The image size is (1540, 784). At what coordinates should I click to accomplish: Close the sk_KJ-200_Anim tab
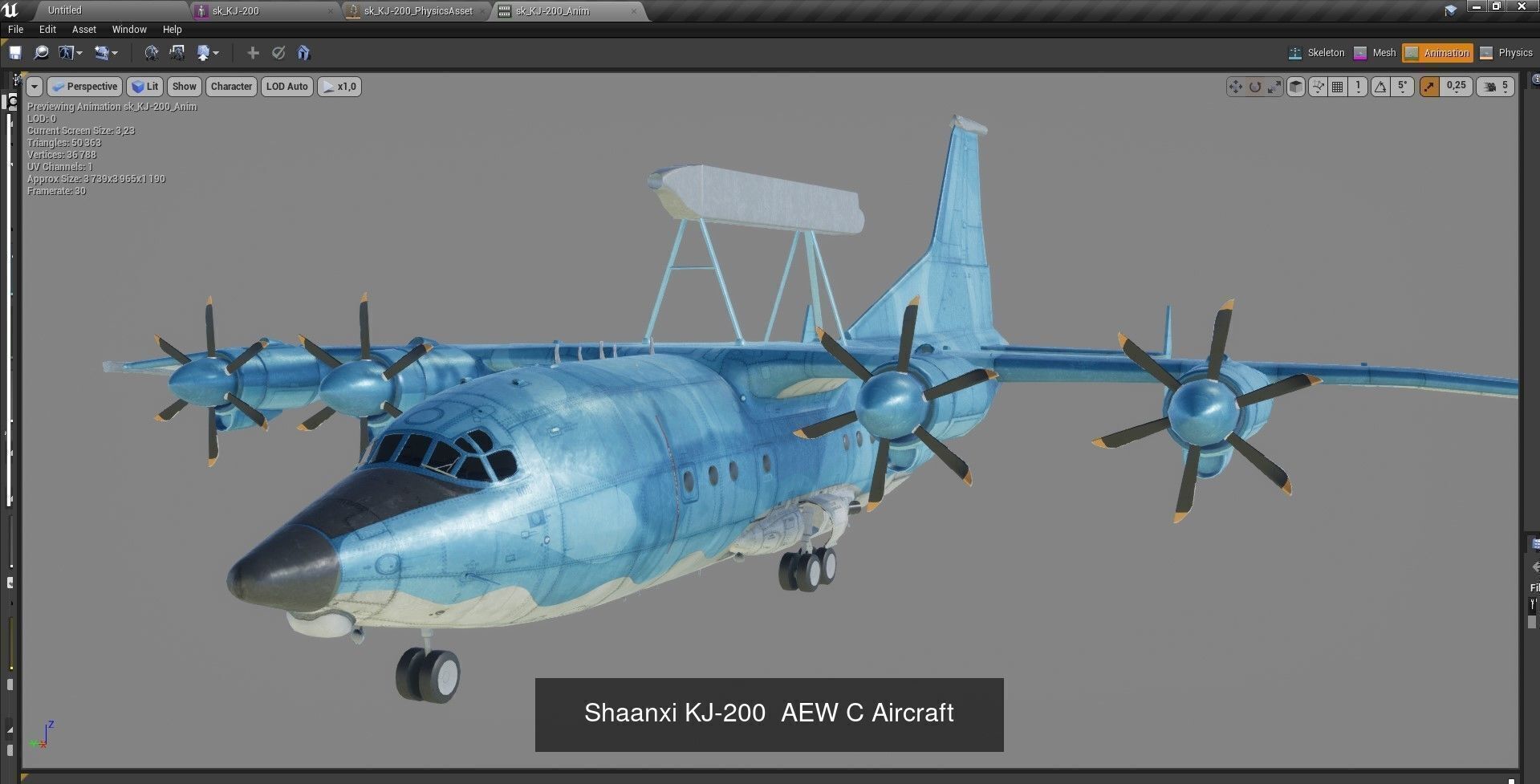coord(634,11)
